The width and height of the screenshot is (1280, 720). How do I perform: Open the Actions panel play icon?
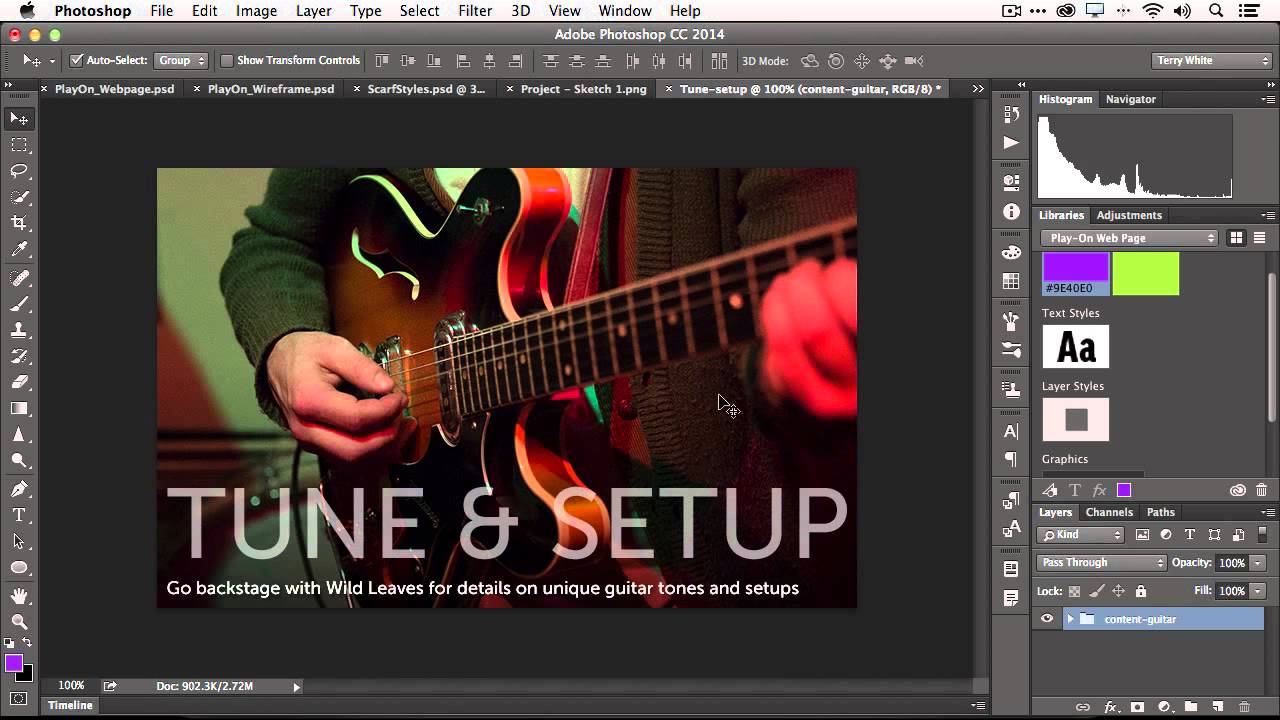point(1011,142)
